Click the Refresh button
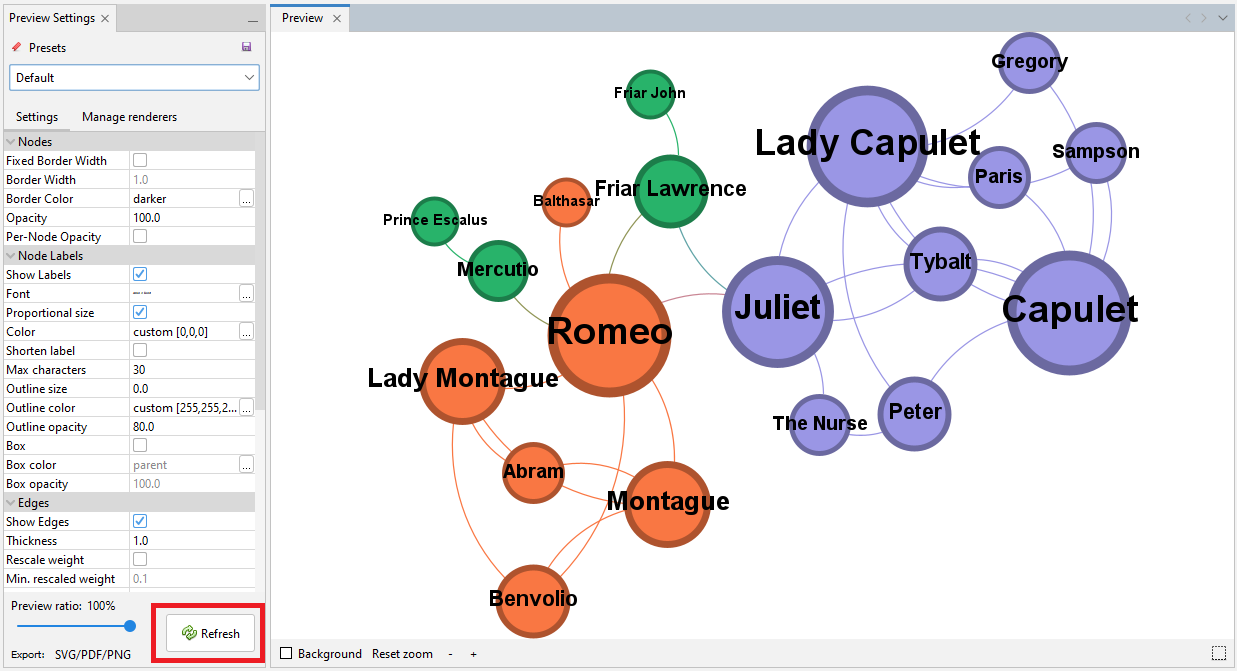This screenshot has height=671, width=1237. [x=210, y=633]
